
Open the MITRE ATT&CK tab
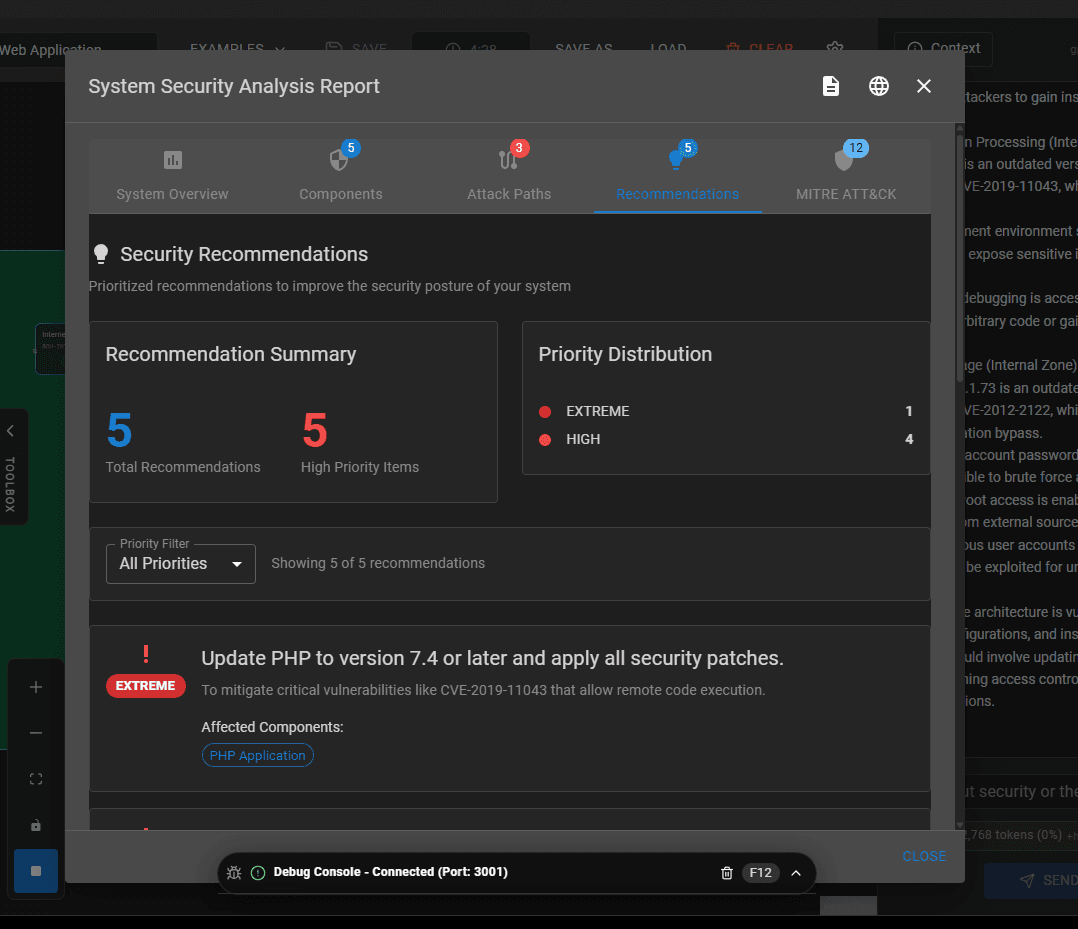(846, 176)
